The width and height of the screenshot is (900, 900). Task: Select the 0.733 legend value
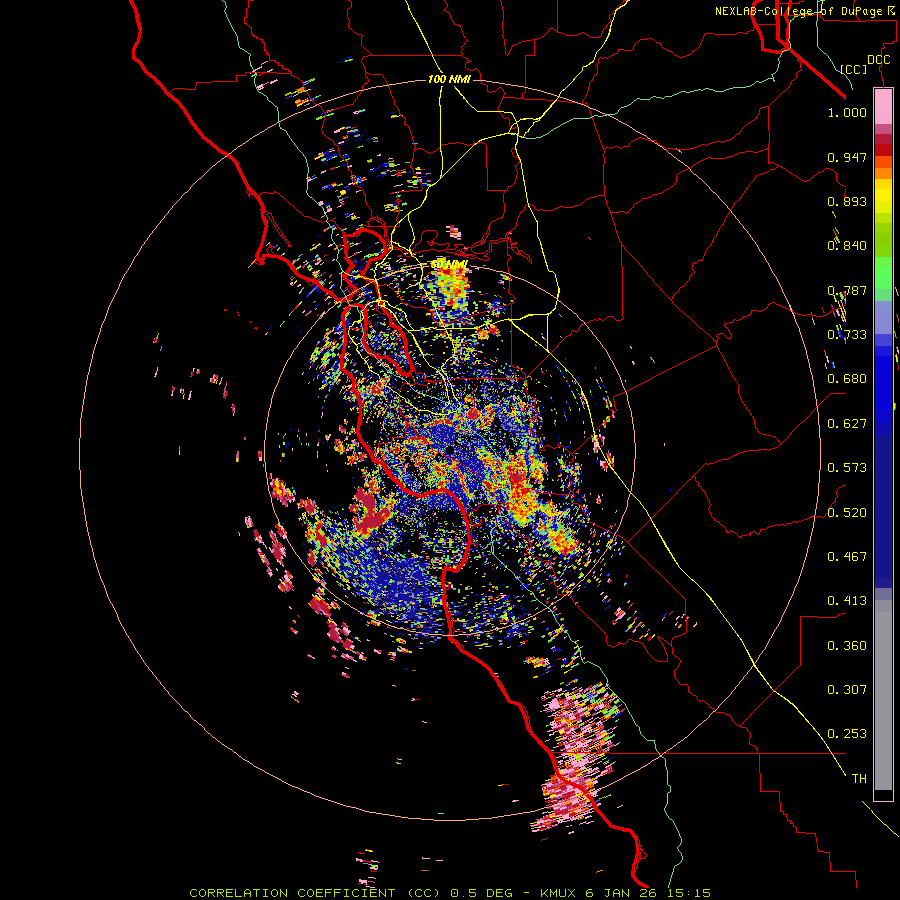(847, 335)
